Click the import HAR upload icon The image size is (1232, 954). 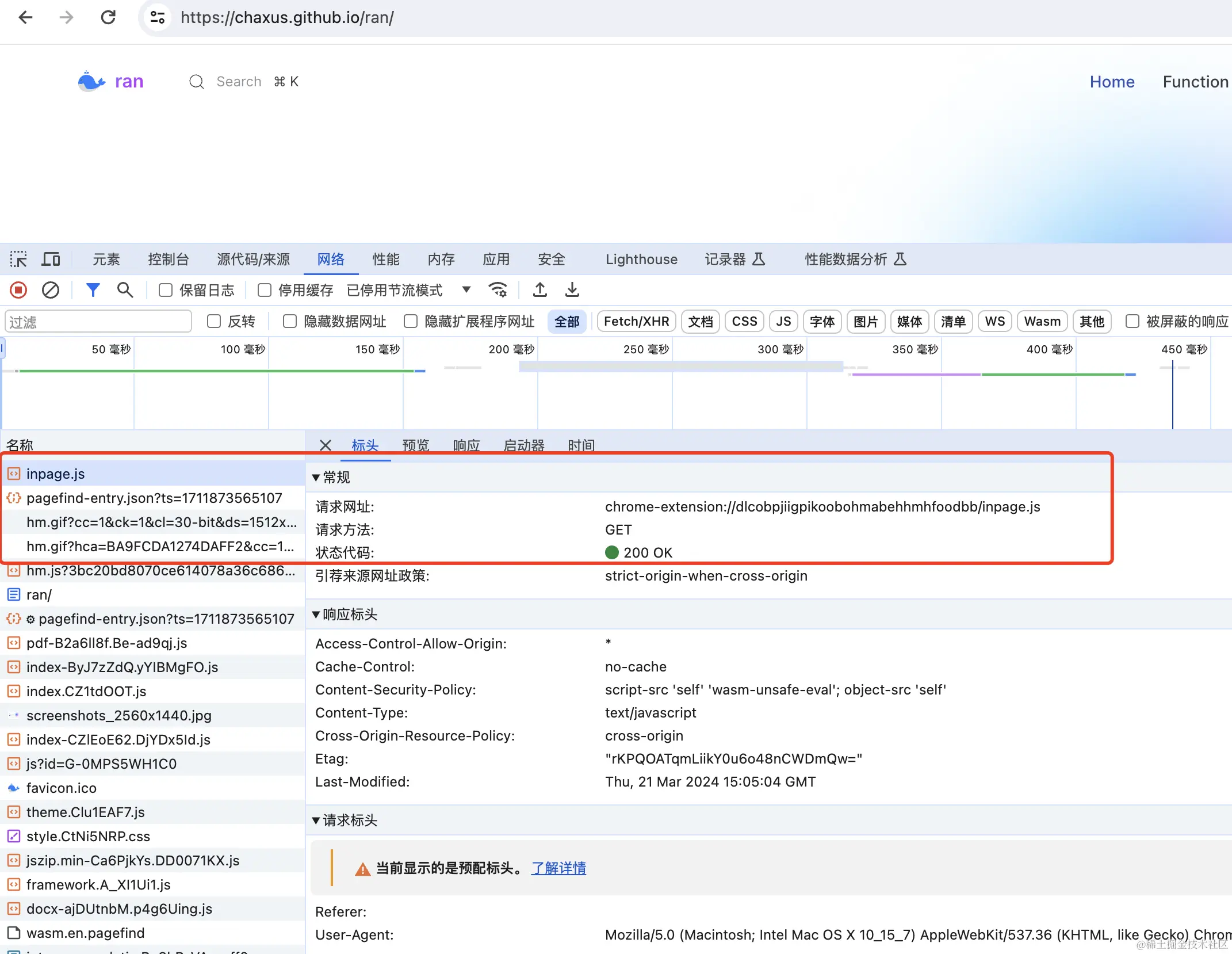(540, 290)
